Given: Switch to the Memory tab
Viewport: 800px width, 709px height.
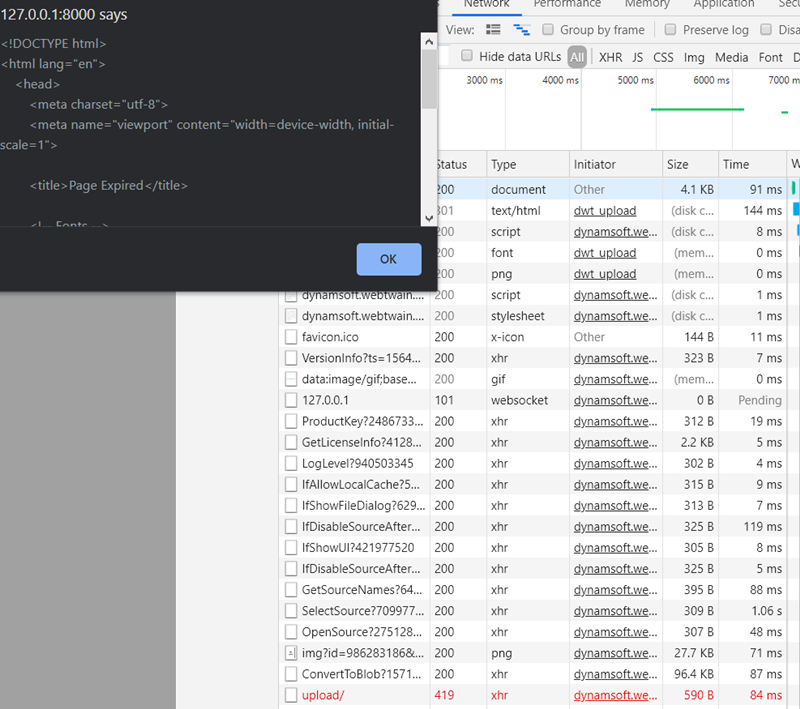Looking at the screenshot, I should pyautogui.click(x=647, y=4).
